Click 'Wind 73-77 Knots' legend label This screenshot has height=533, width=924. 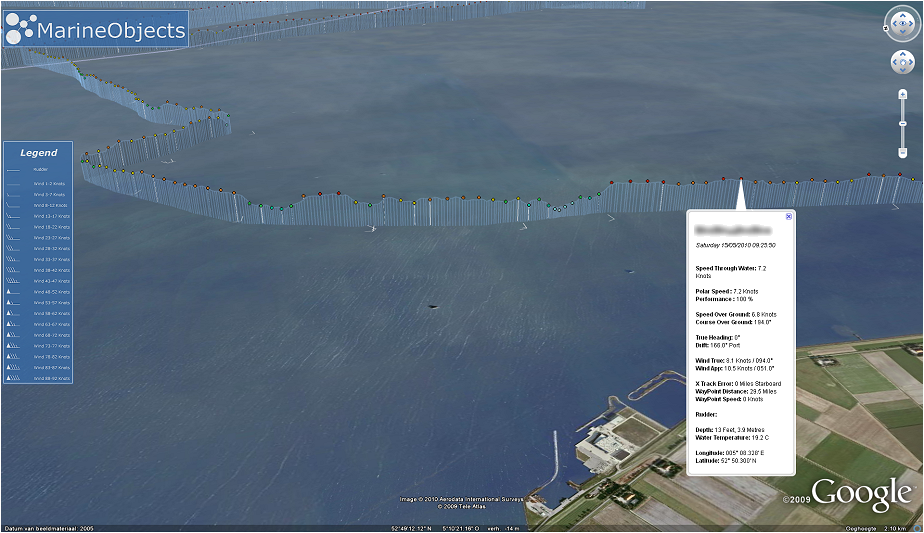(51, 346)
